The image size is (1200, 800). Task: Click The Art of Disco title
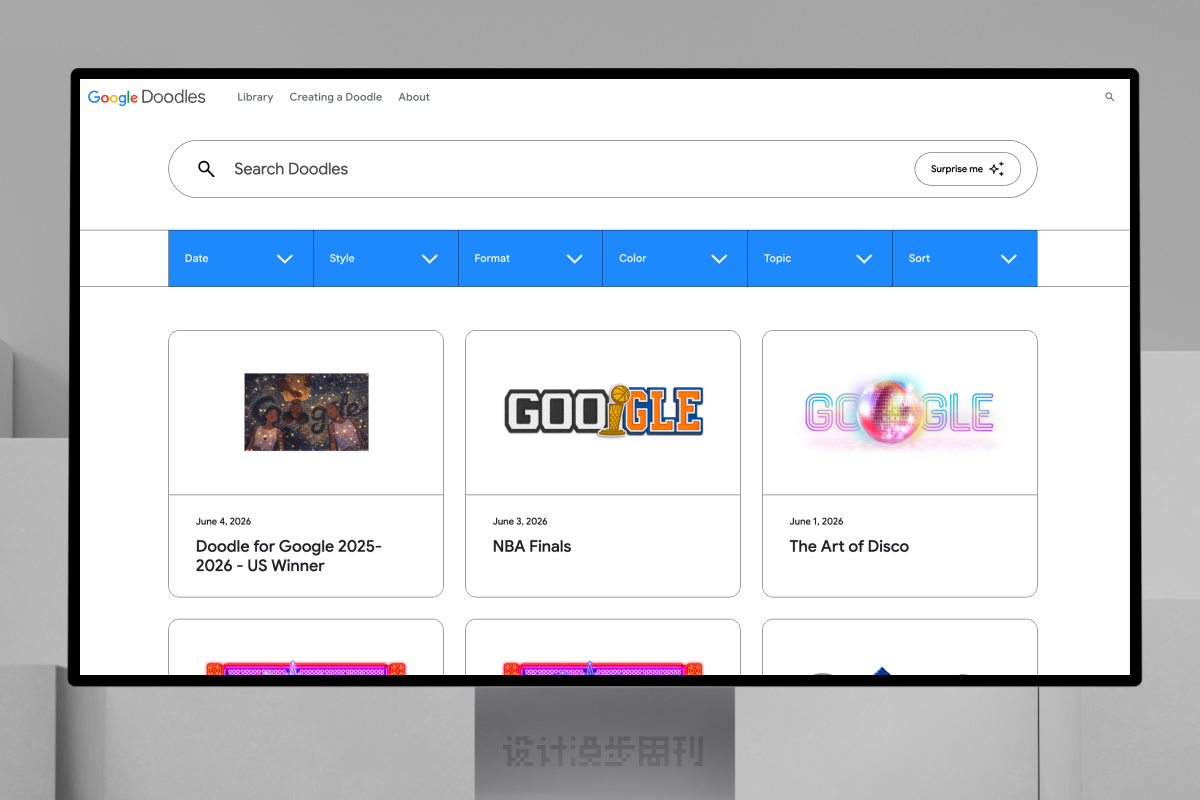pos(849,546)
